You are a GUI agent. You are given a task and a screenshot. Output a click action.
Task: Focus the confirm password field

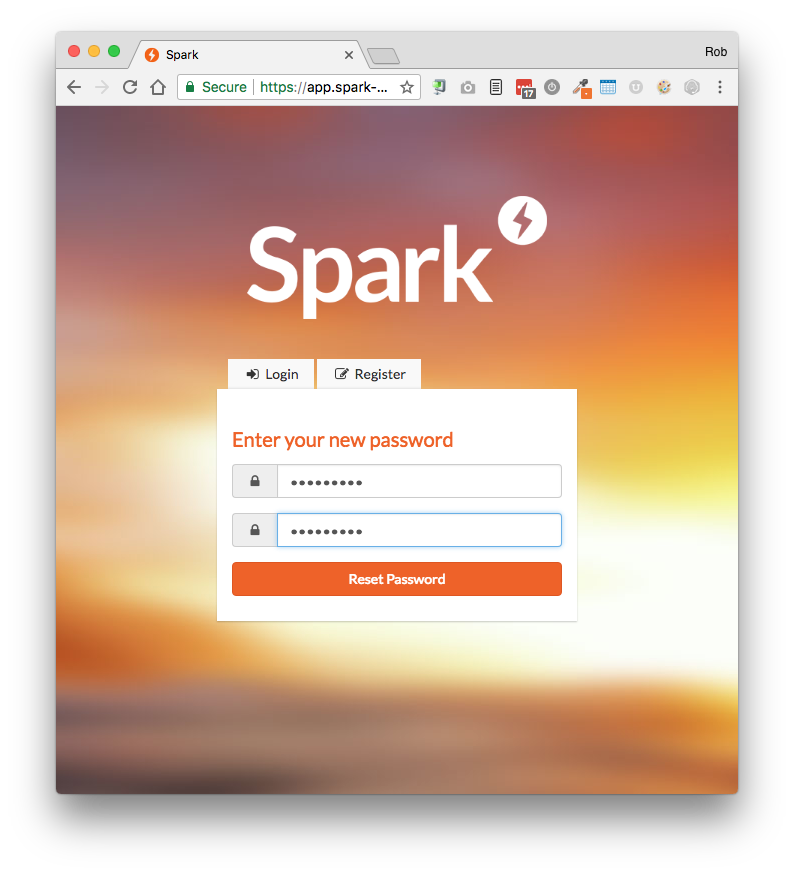coord(419,530)
